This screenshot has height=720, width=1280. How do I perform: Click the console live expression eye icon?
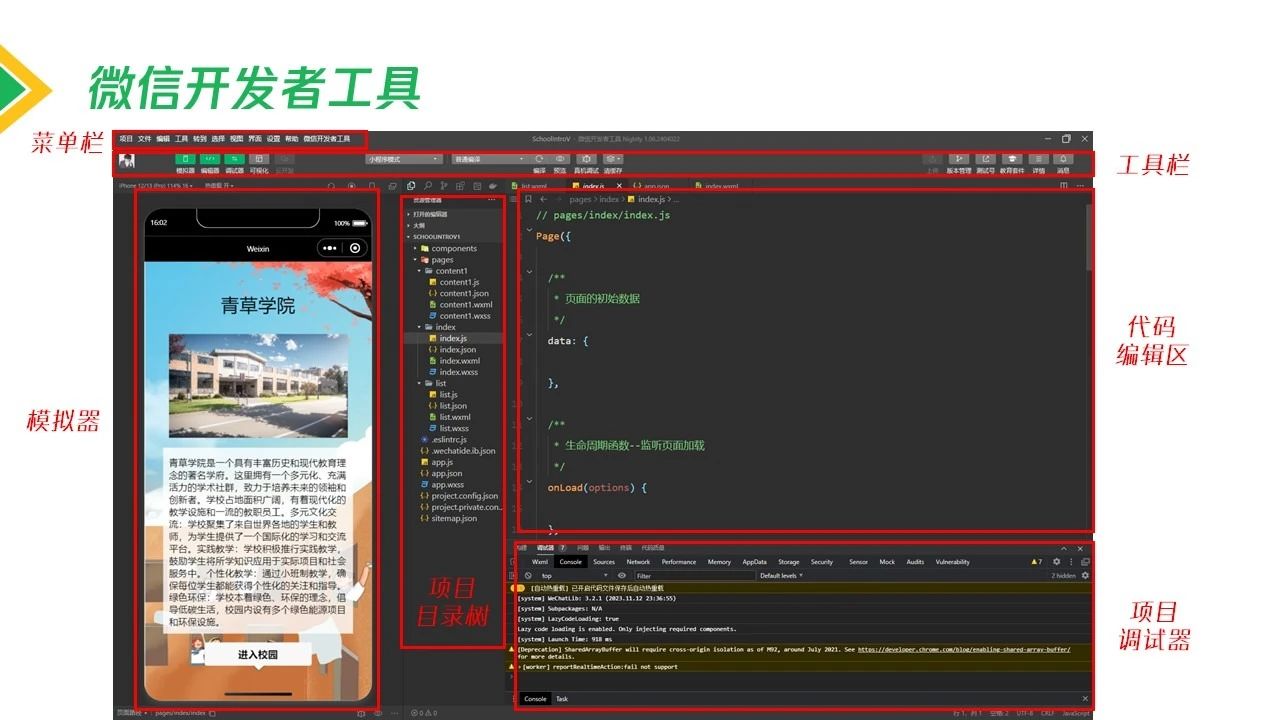[622, 576]
